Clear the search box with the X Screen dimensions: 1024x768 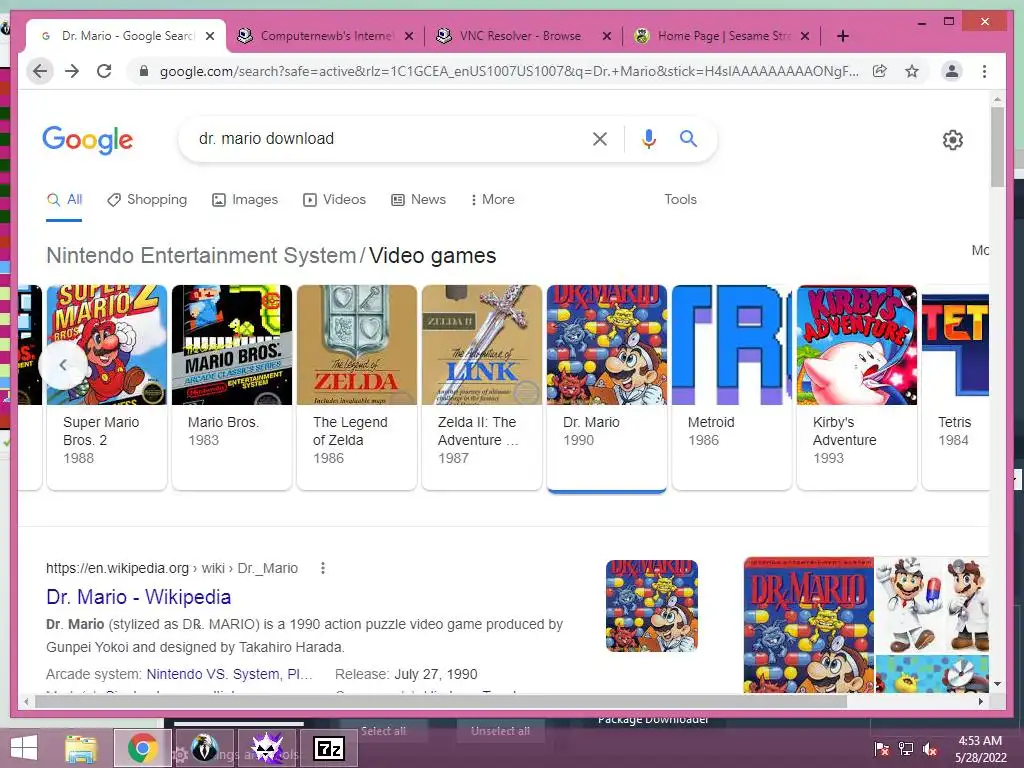[600, 138]
